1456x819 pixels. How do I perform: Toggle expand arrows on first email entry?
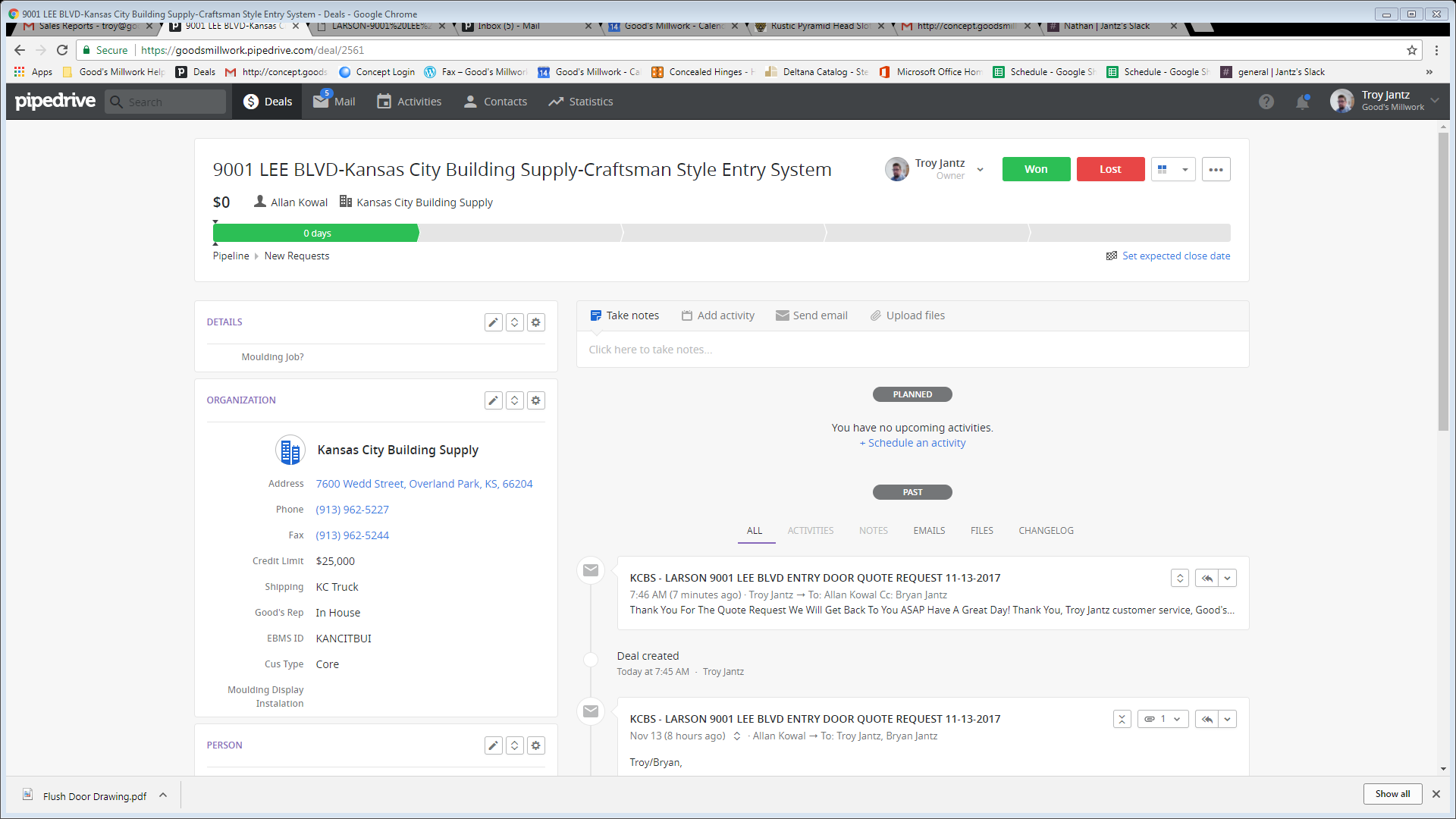pos(1179,578)
